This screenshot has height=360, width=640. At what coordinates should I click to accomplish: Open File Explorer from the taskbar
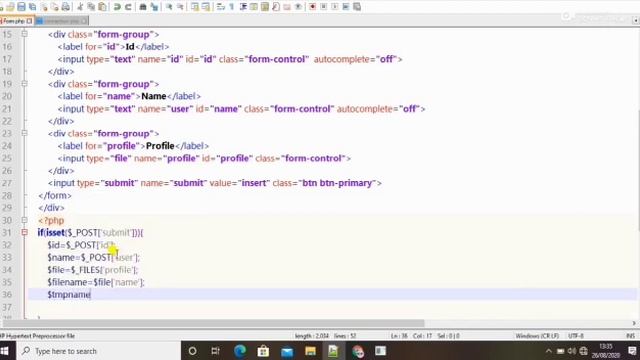310,351
